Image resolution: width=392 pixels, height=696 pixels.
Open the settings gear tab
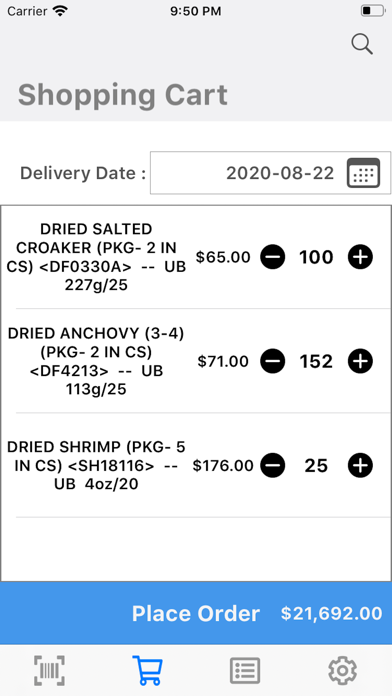point(342,670)
